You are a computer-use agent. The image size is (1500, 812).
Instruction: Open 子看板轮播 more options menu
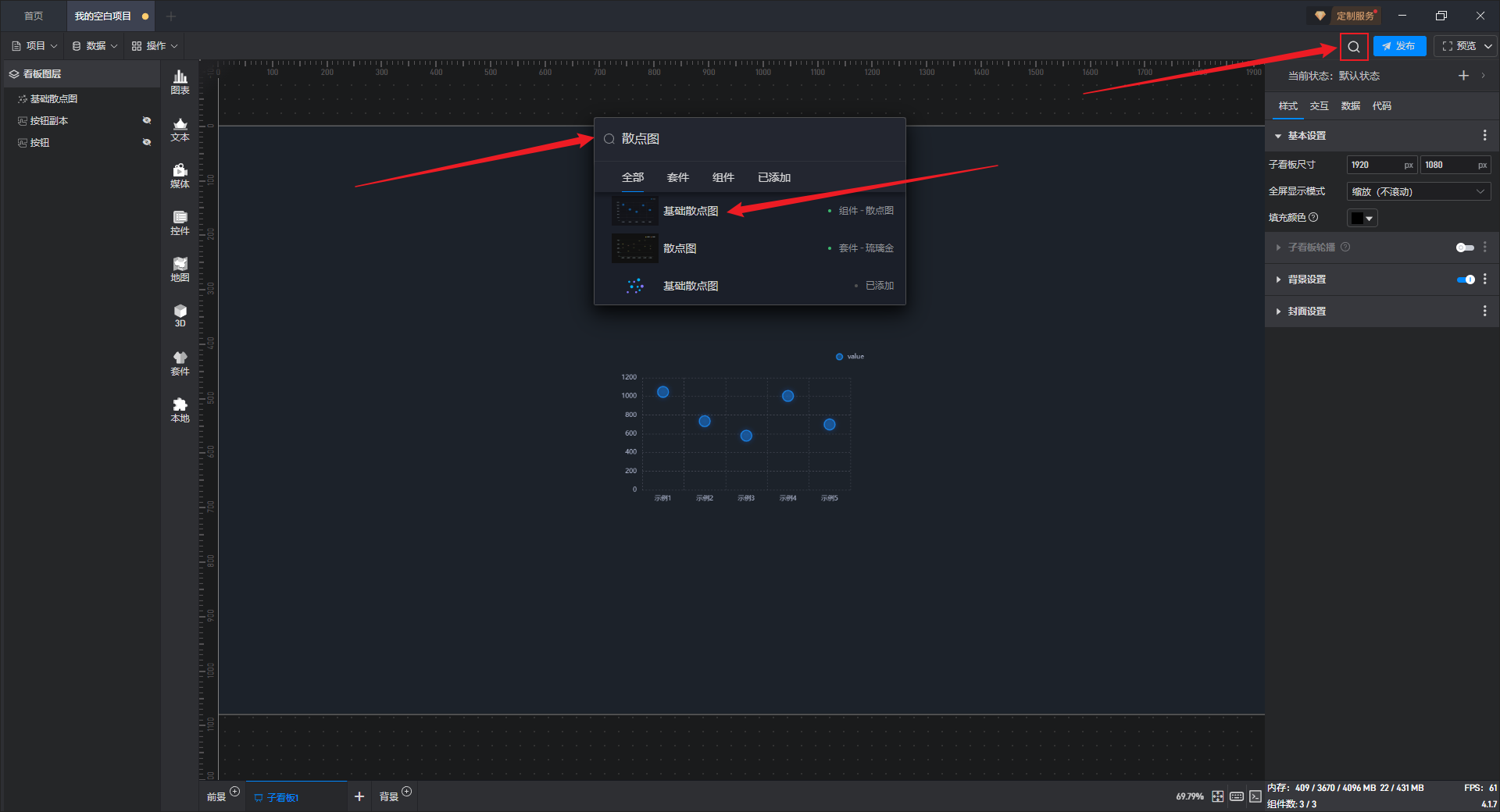point(1485,248)
